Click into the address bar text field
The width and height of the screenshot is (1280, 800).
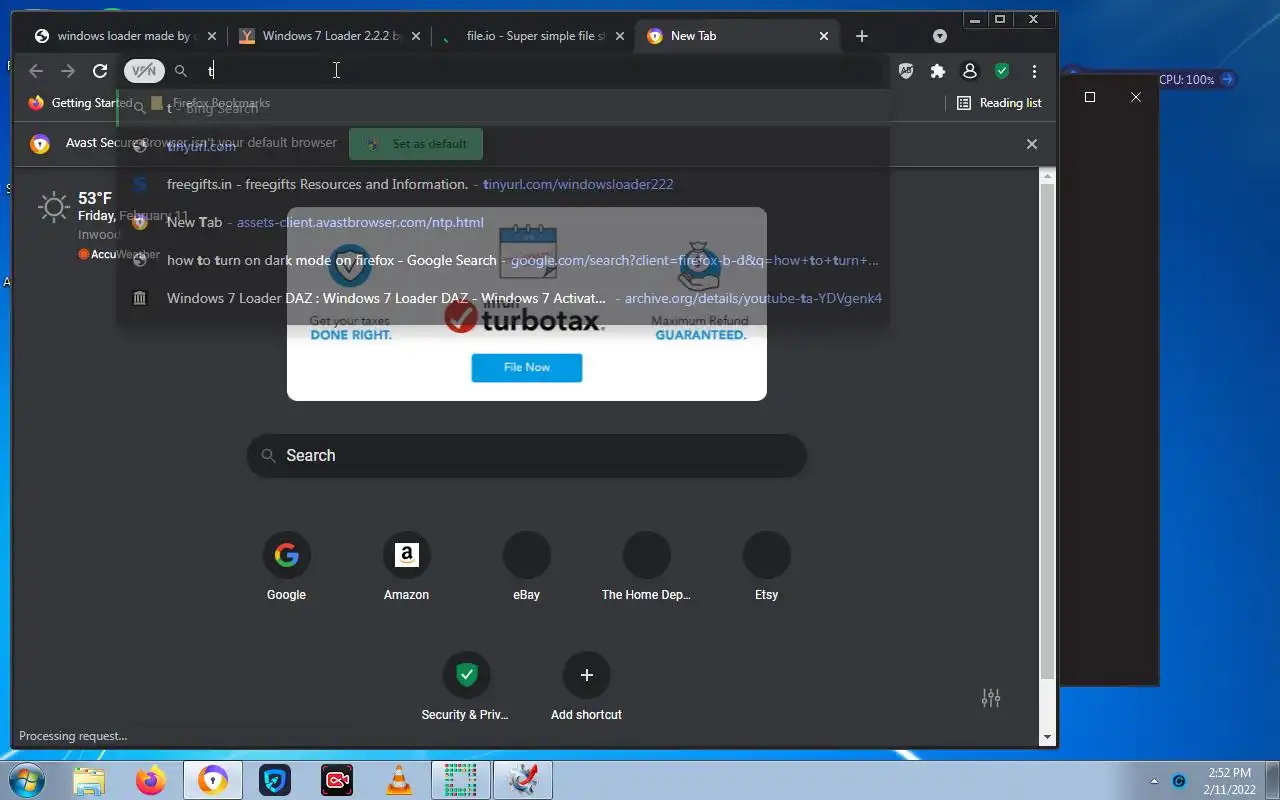540,71
